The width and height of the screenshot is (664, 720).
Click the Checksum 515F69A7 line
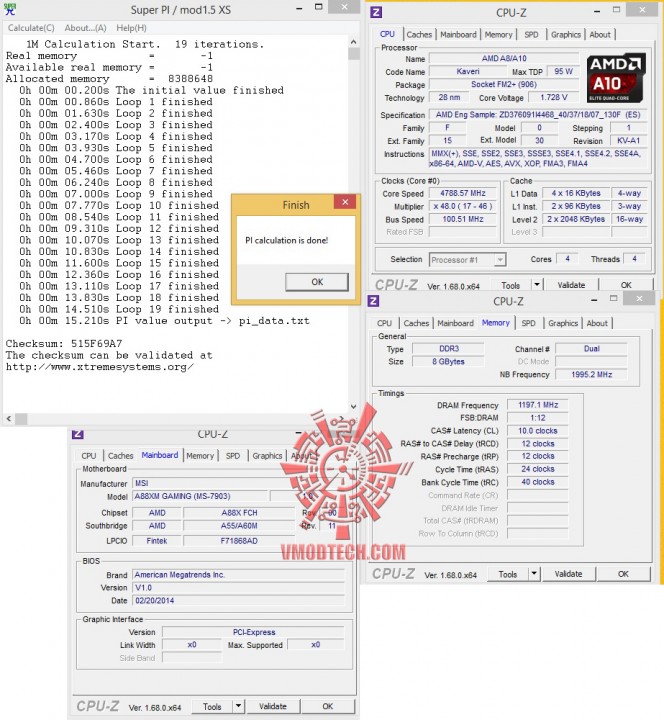pos(64,343)
